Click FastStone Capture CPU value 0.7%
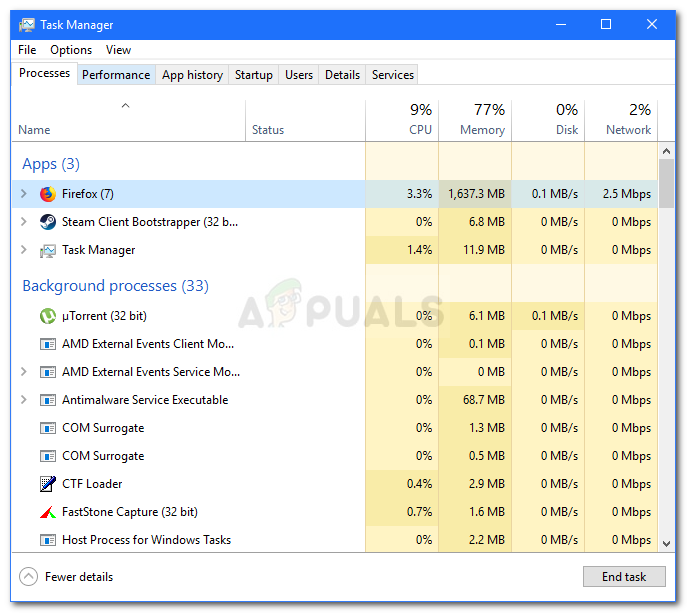687x613 pixels. point(419,512)
